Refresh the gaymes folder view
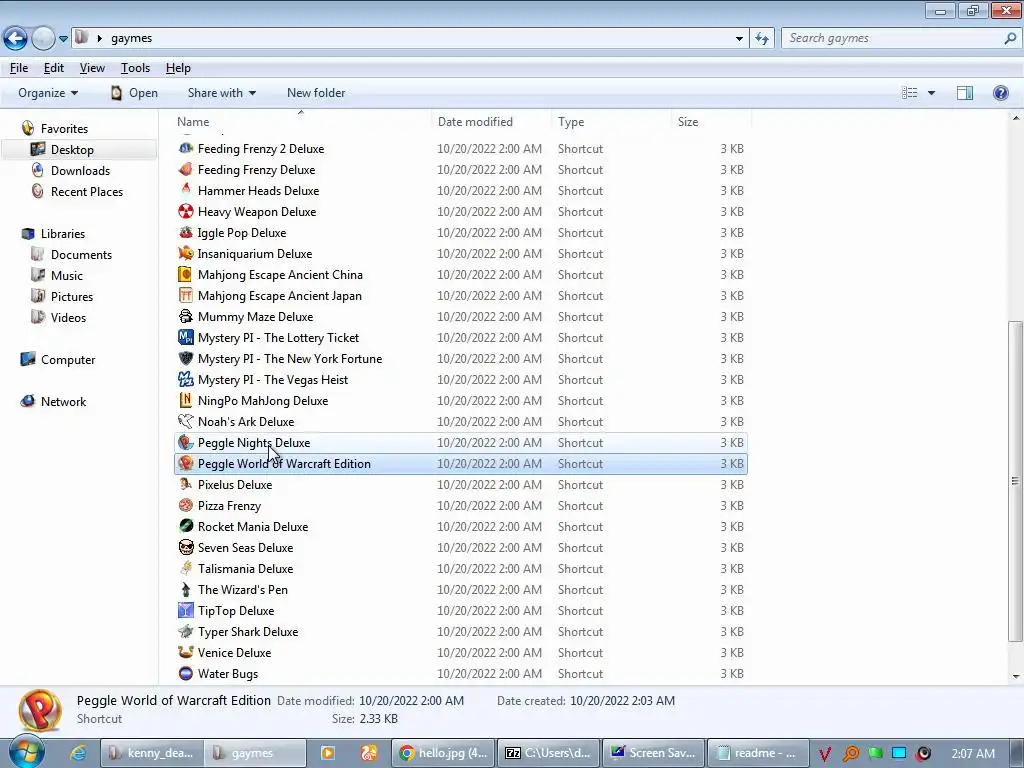1024x768 pixels. 761,39
